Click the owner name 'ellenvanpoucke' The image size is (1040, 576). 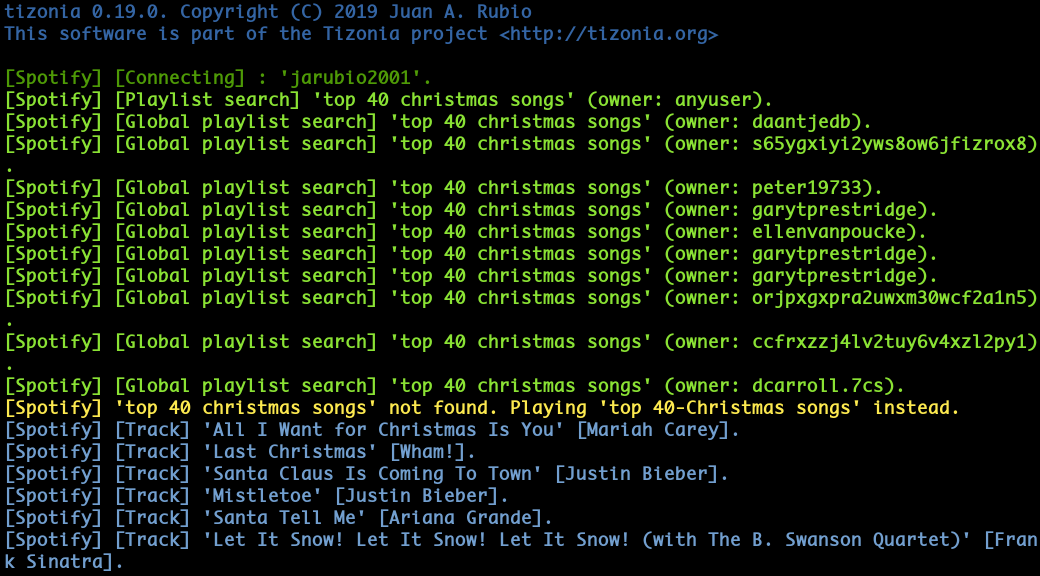[x=828, y=232]
